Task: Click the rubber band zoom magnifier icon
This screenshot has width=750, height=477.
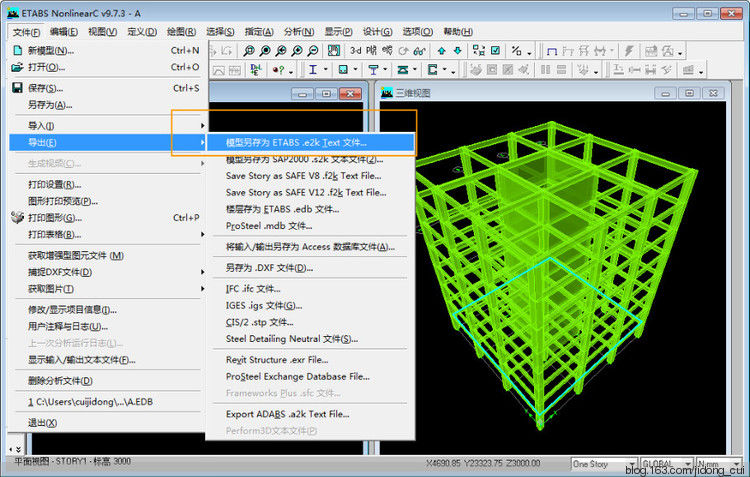Action: (249, 51)
